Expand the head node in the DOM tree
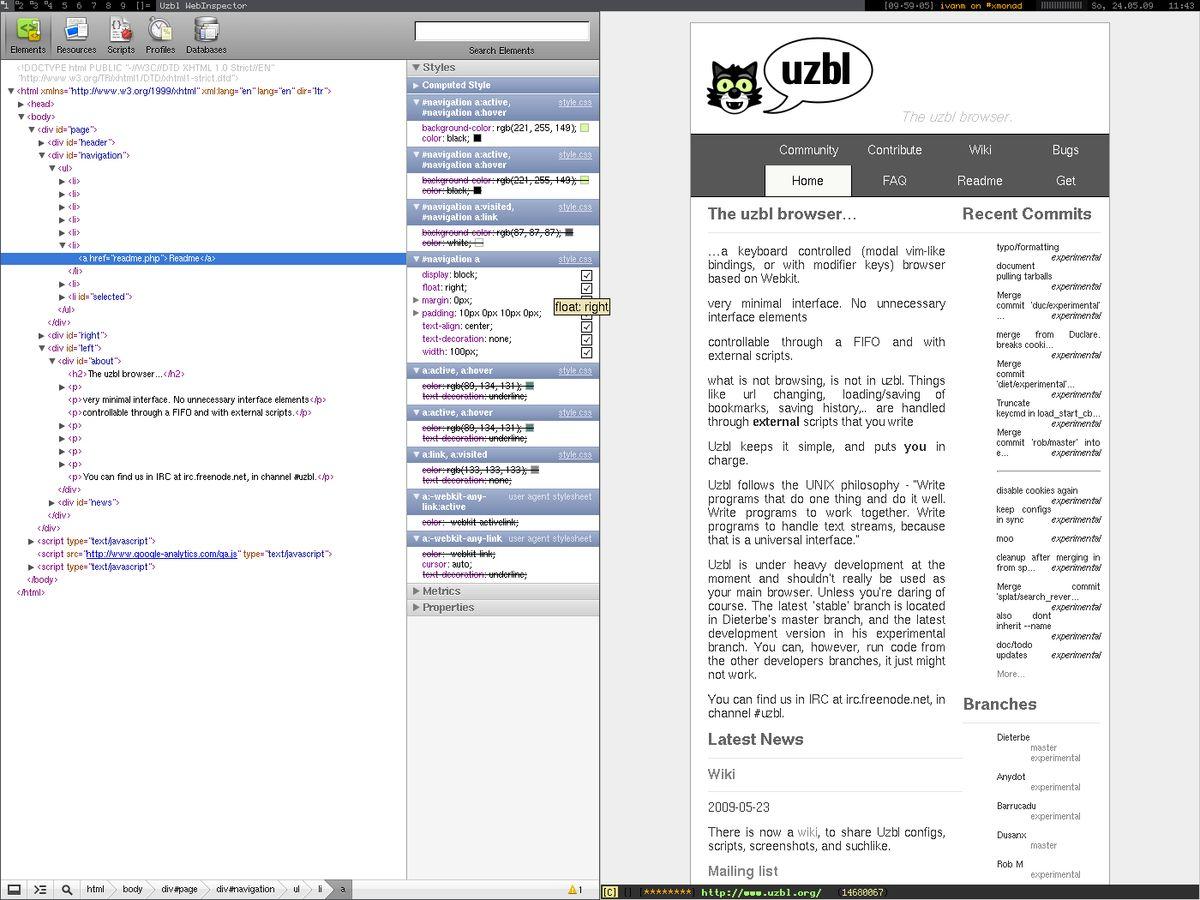 [x=22, y=104]
